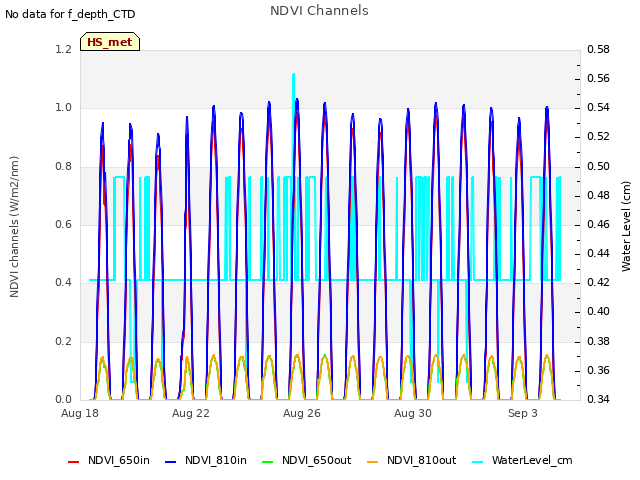
Task: Click the 0.58 right axis tick label
Action: pos(598,49)
